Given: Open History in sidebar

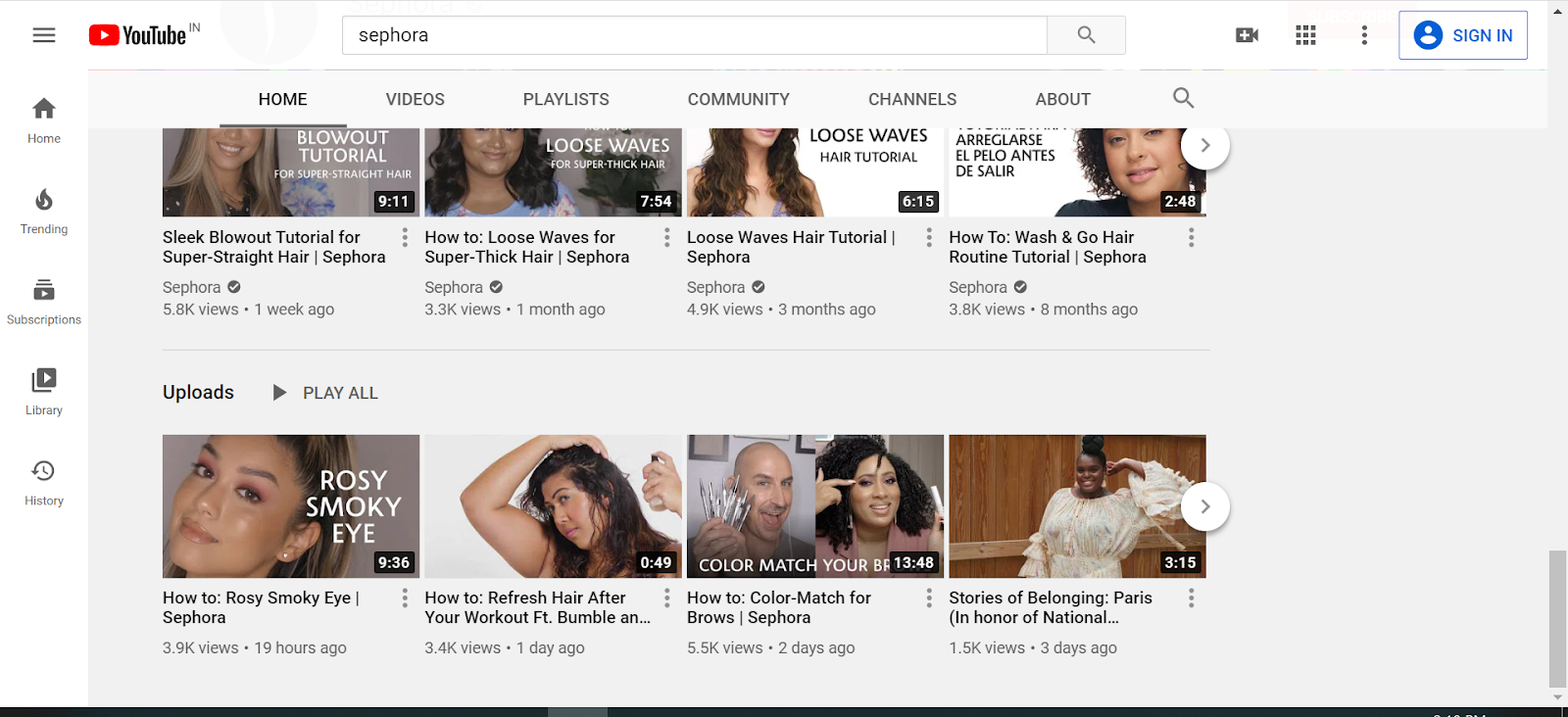Looking at the screenshot, I should 44,483.
